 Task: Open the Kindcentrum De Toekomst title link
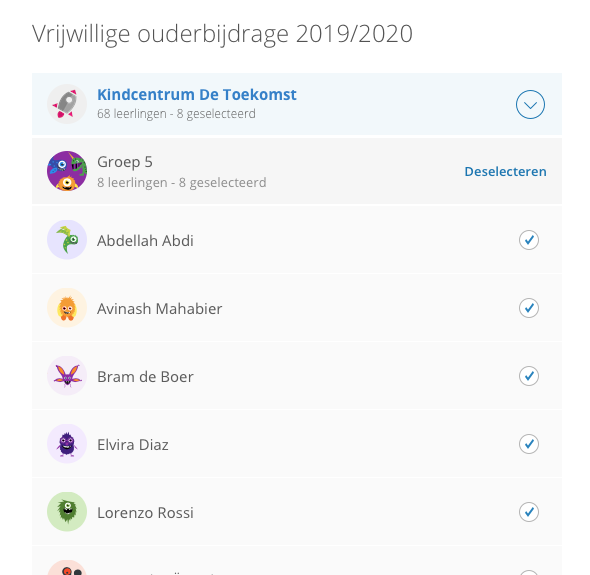pyautogui.click(x=197, y=94)
